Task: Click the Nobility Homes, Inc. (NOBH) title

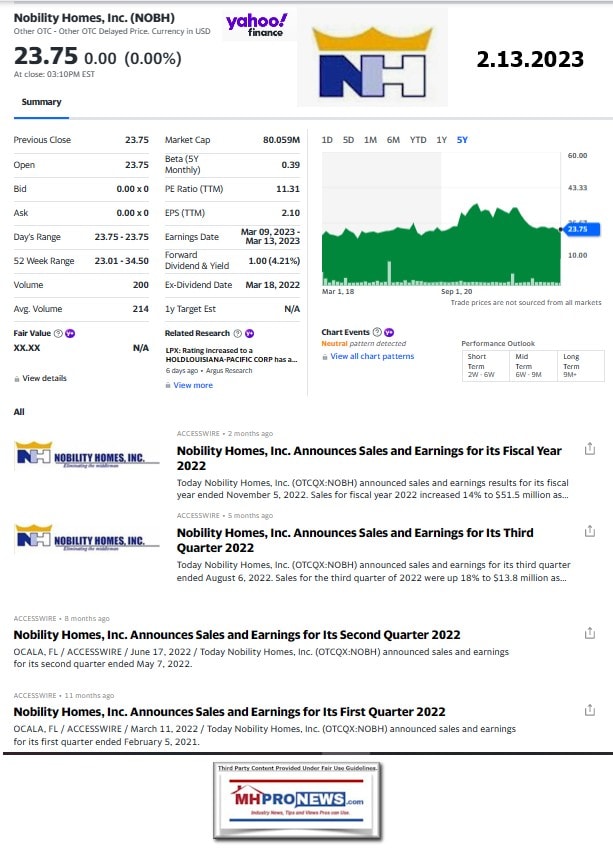Action: [x=94, y=17]
